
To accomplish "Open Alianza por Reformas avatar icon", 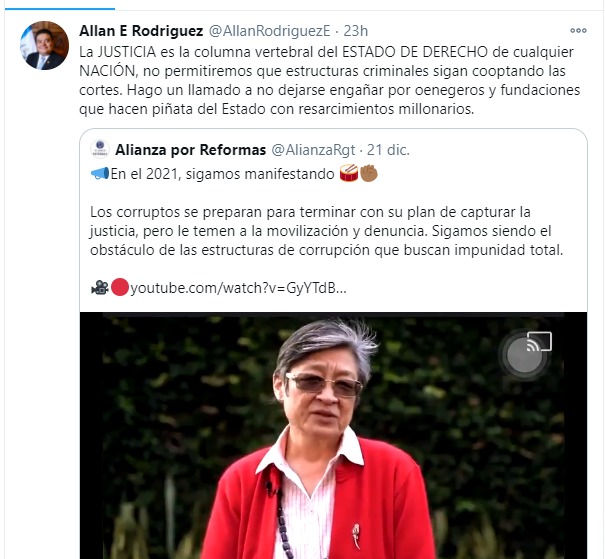I will pyautogui.click(x=100, y=149).
